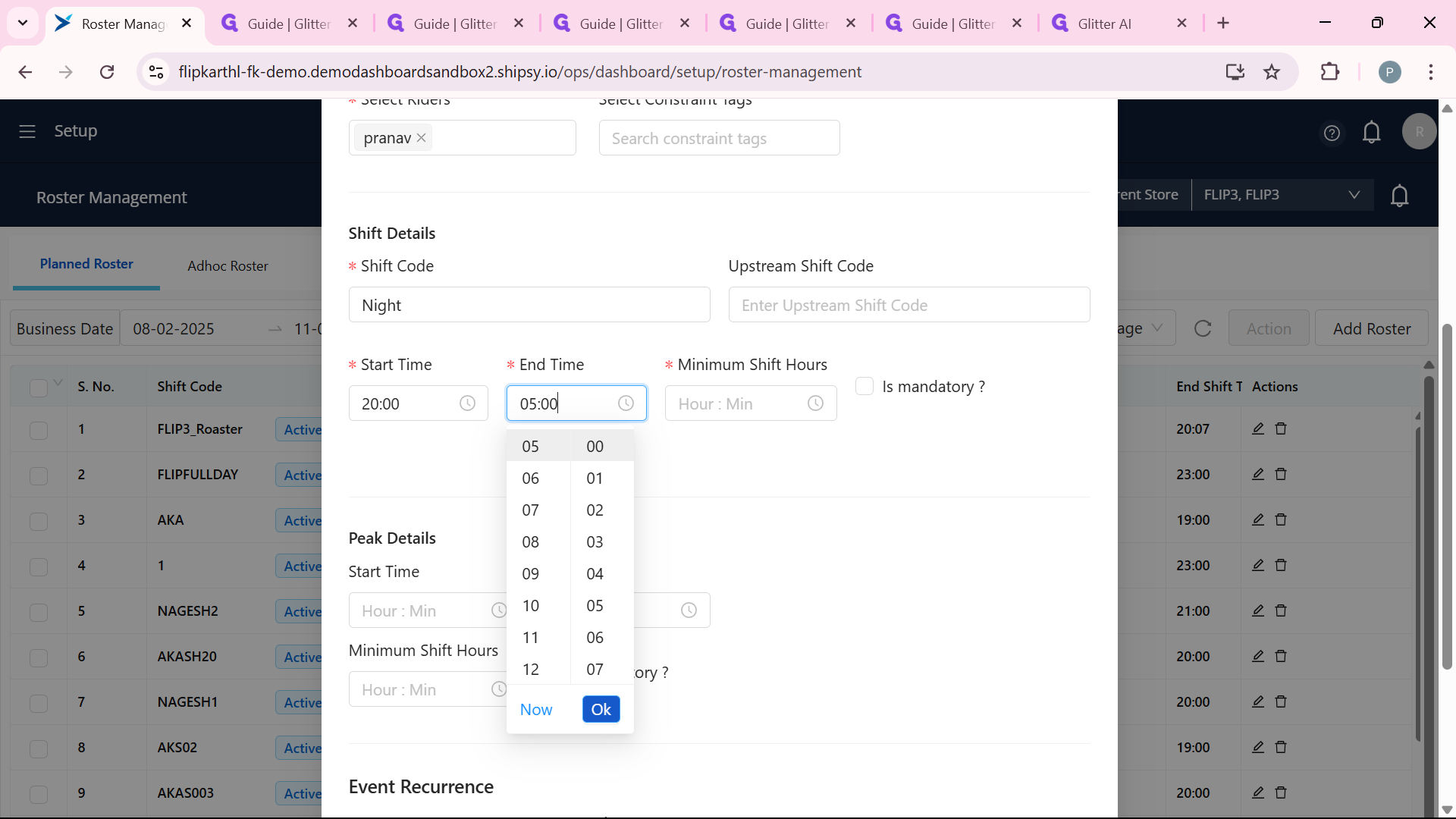The width and height of the screenshot is (1456, 819).
Task: Open the Search constraint tags selector
Action: click(719, 138)
